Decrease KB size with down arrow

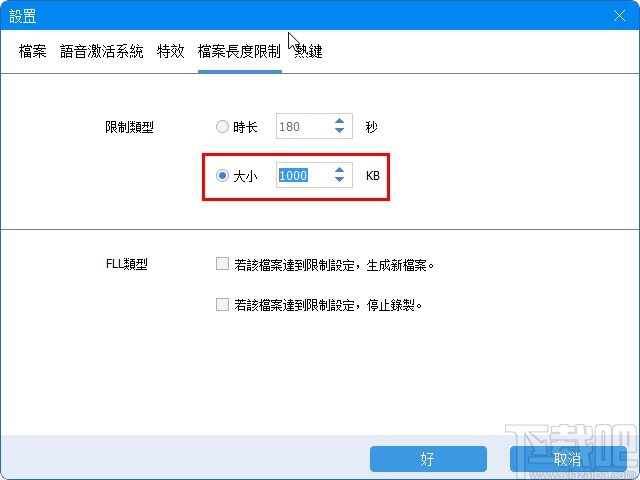(x=340, y=180)
